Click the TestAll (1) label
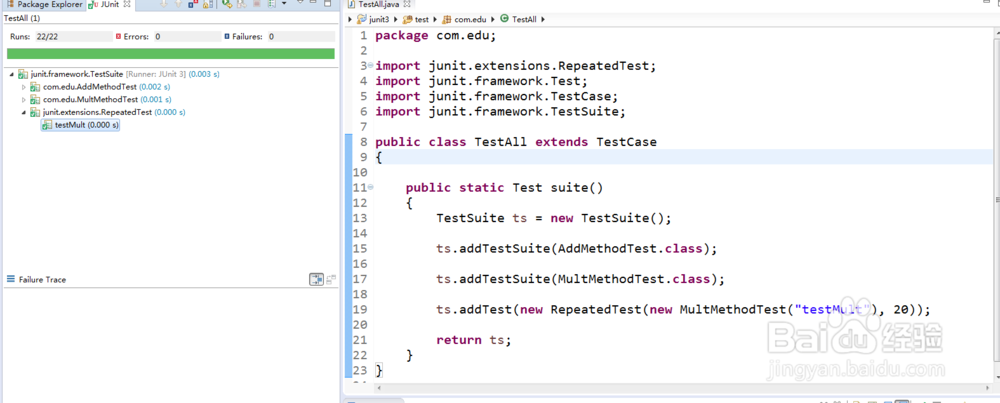This screenshot has height=403, width=1000. tap(22, 18)
